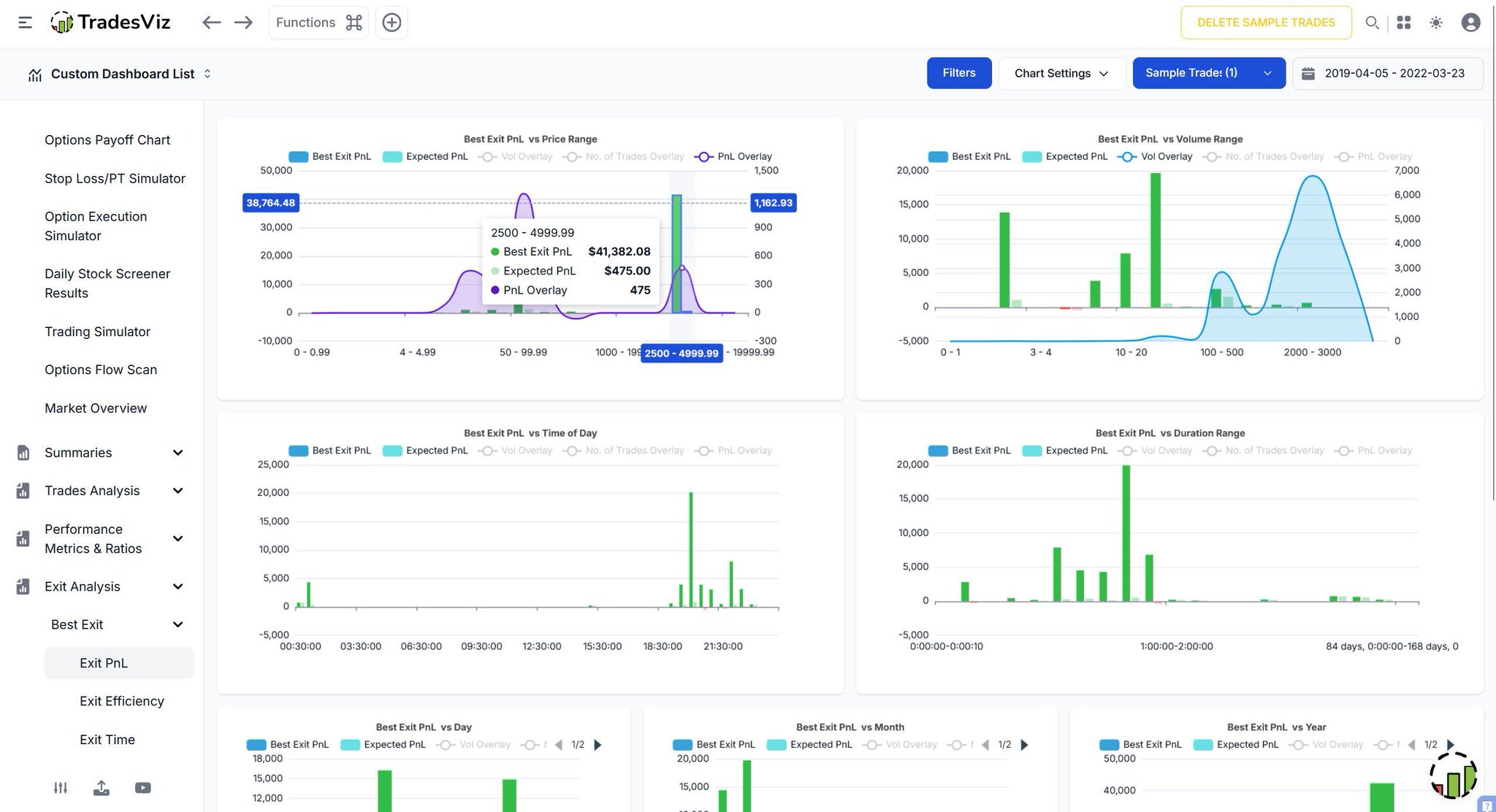Click DELETE SAMPLE TRADES button
Image resolution: width=1496 pixels, height=812 pixels.
point(1265,23)
